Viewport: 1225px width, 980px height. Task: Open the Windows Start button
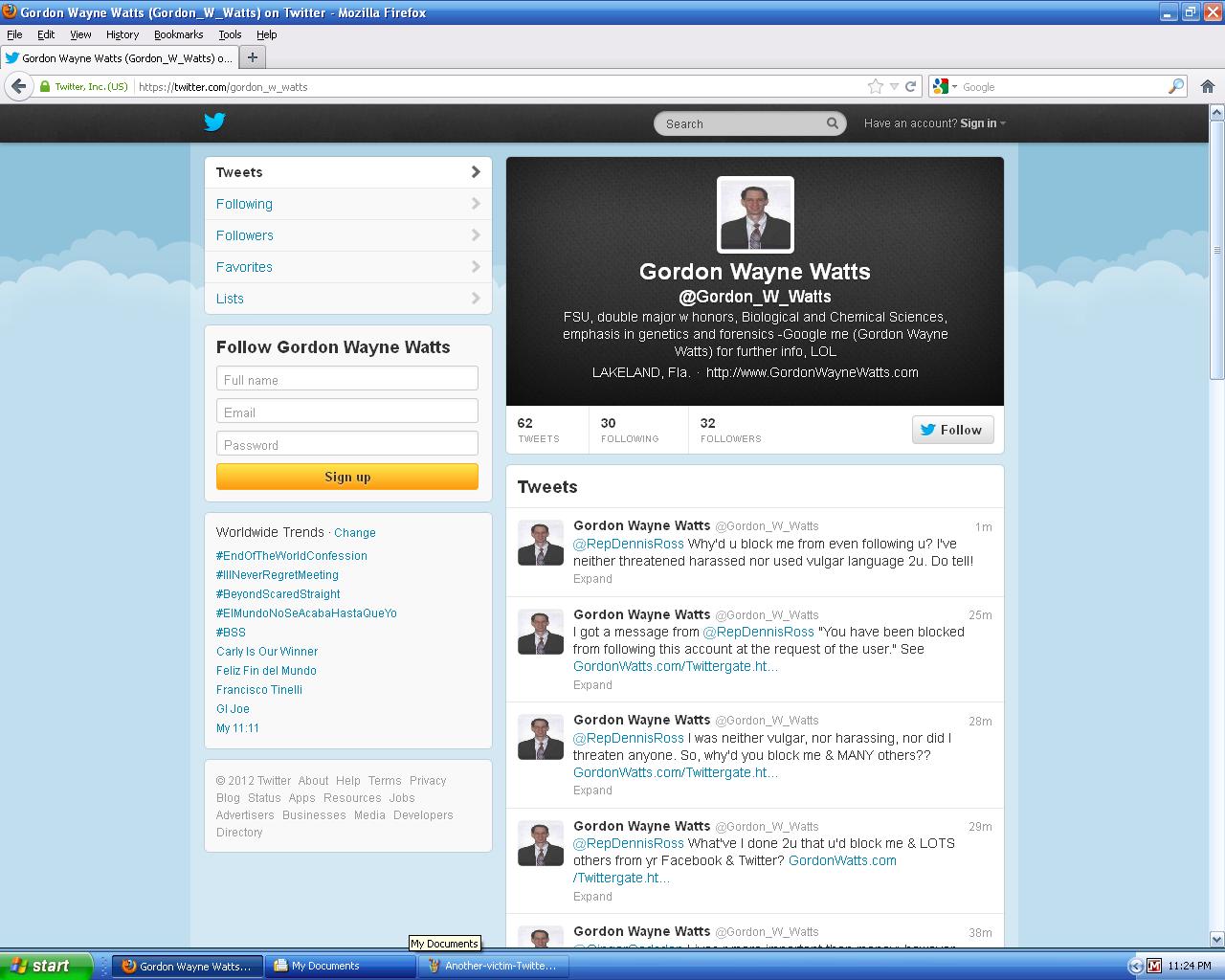point(46,966)
